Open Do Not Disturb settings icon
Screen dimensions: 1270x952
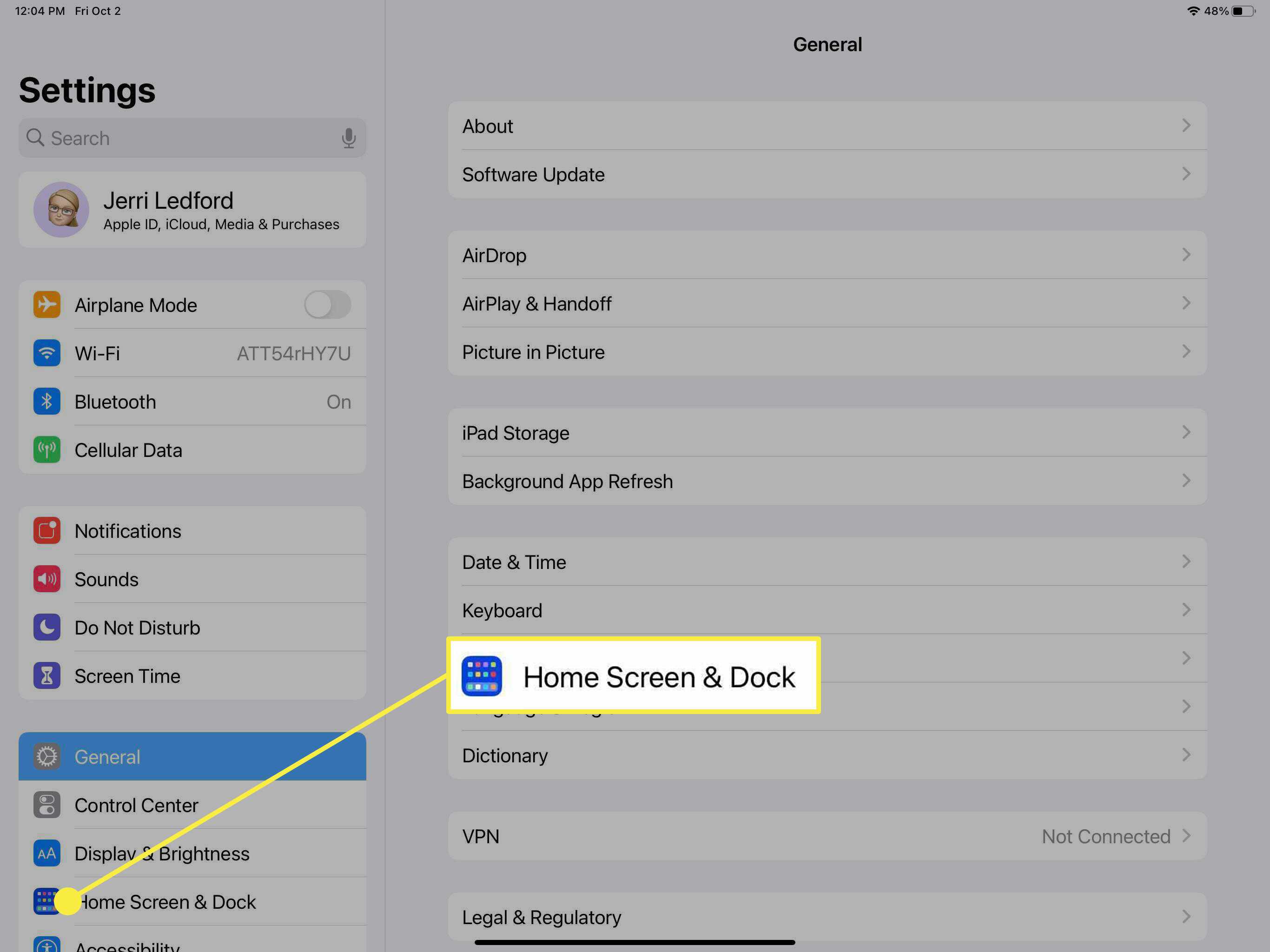tap(47, 627)
